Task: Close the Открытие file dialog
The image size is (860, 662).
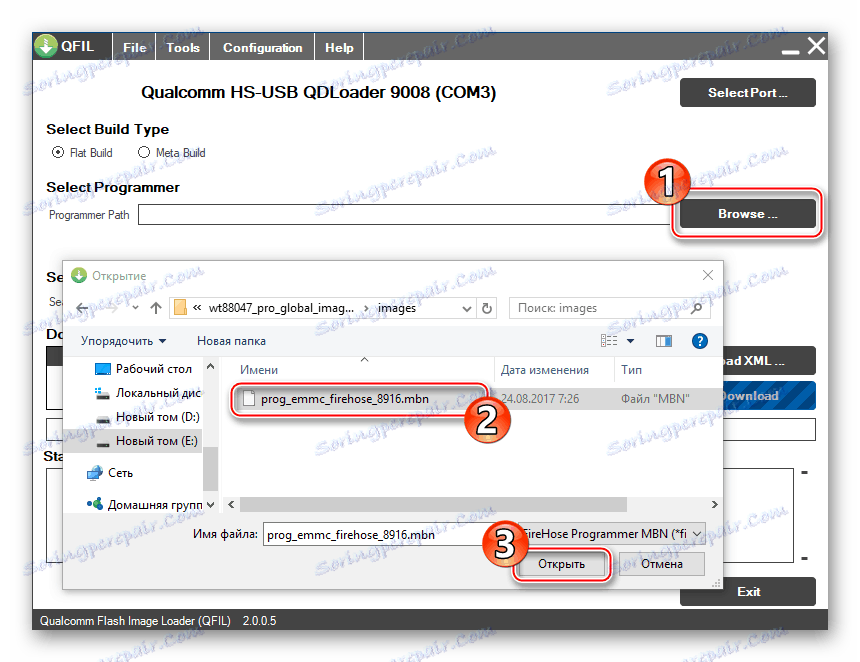Action: click(x=708, y=275)
